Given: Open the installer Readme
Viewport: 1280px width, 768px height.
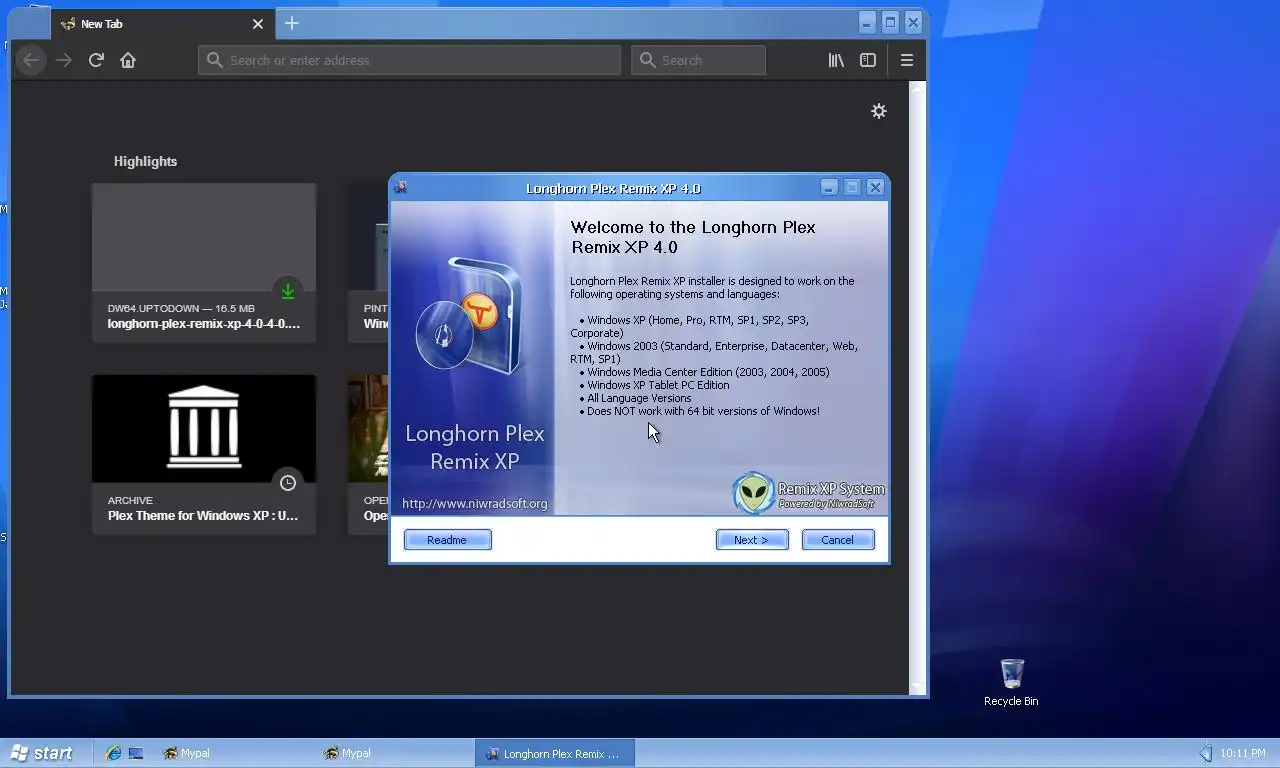Looking at the screenshot, I should [447, 540].
